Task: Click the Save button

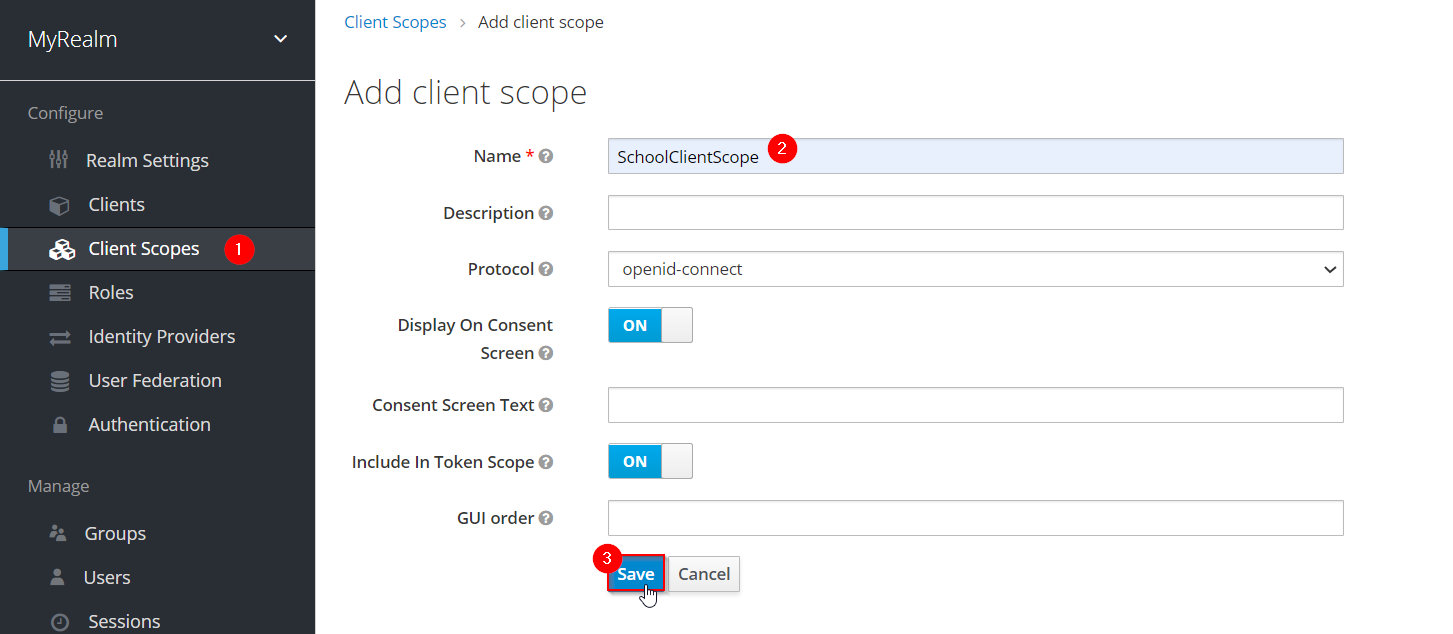Action: tap(636, 574)
